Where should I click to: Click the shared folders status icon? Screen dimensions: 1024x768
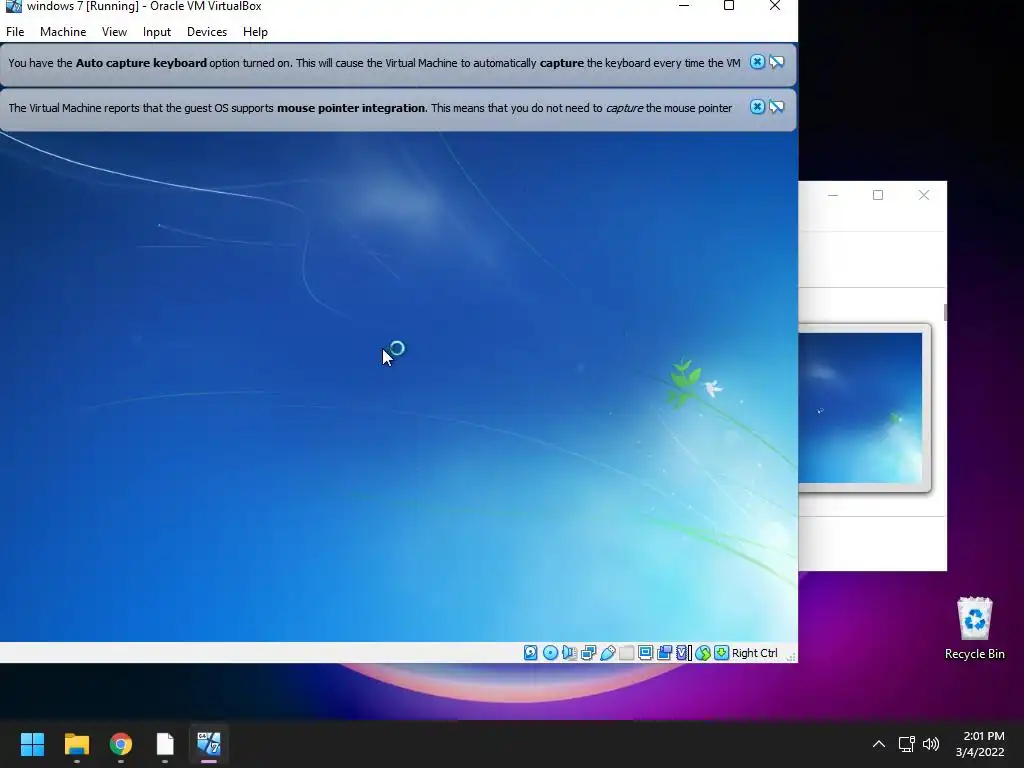pyautogui.click(x=626, y=652)
